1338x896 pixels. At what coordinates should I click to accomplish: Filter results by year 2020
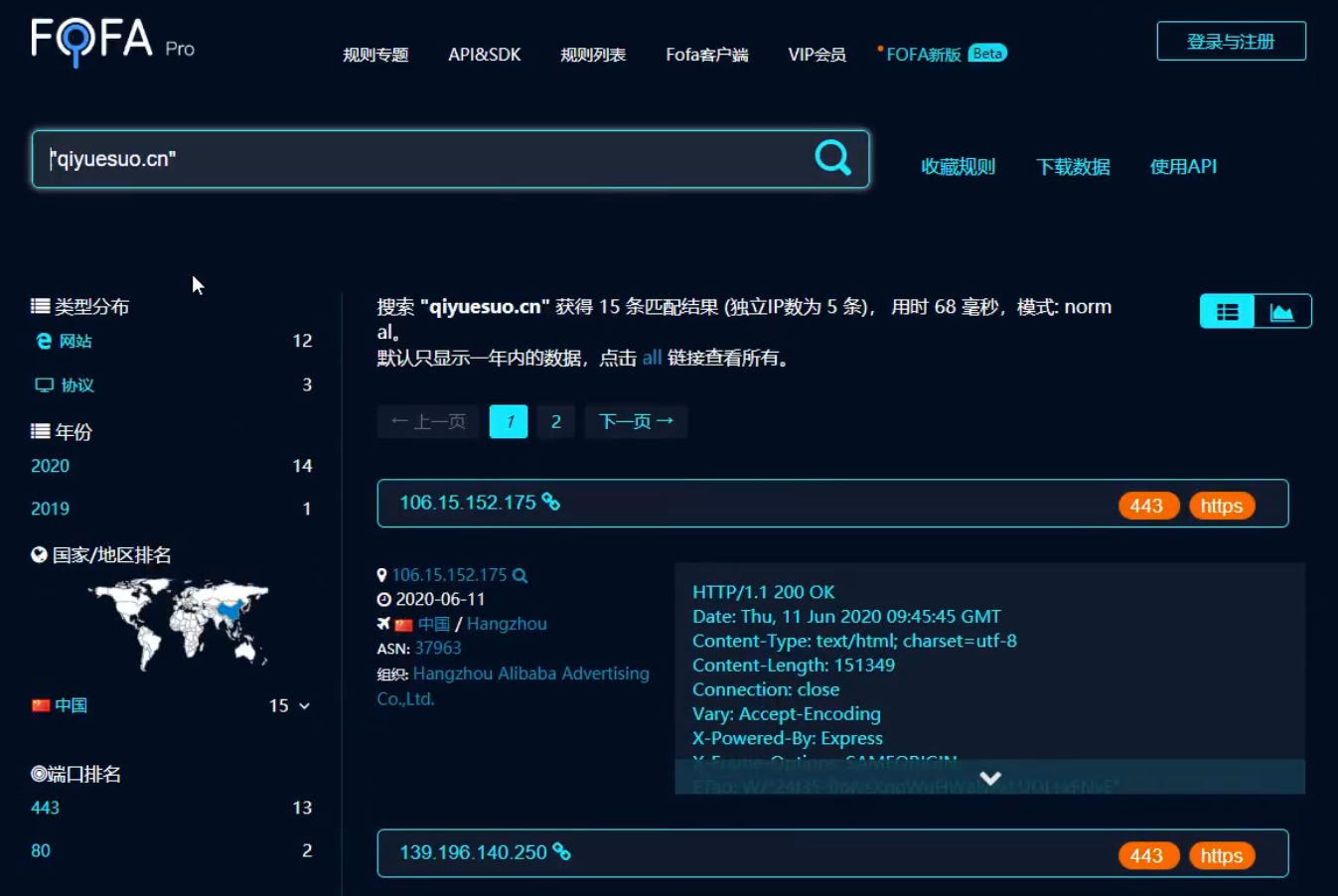pos(50,466)
